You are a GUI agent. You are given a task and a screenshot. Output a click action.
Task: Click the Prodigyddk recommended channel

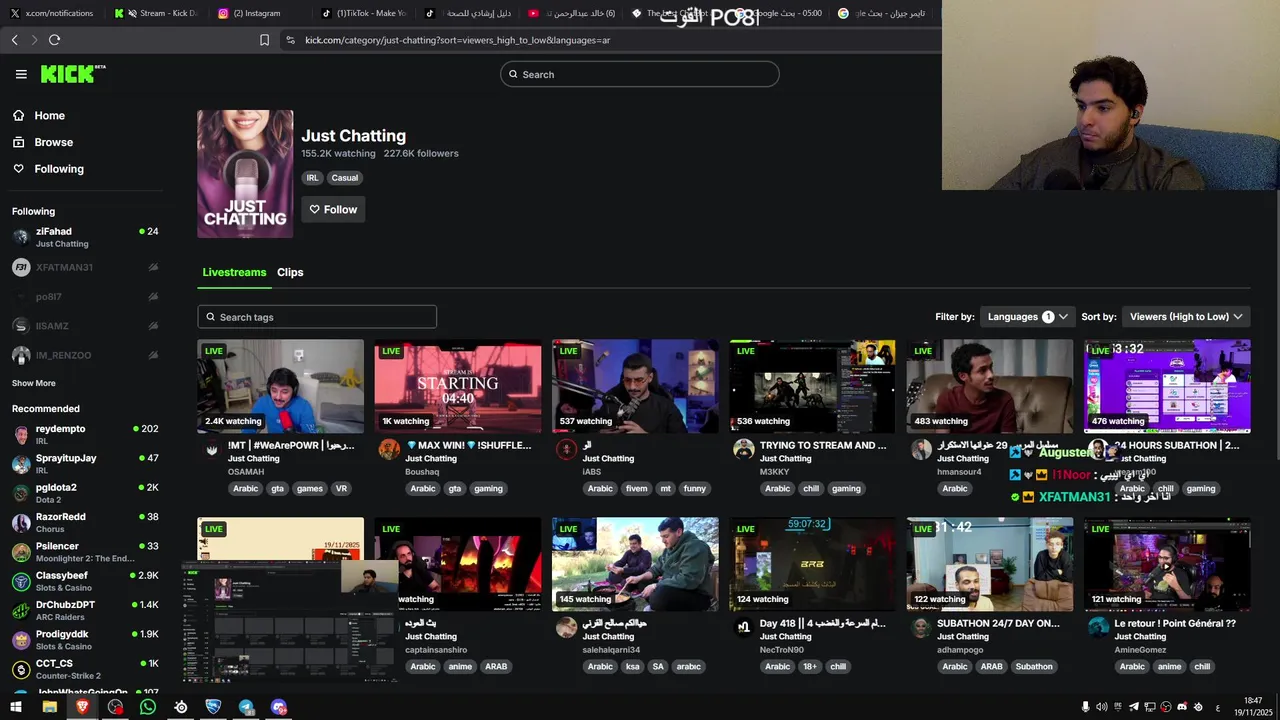pos(85,639)
